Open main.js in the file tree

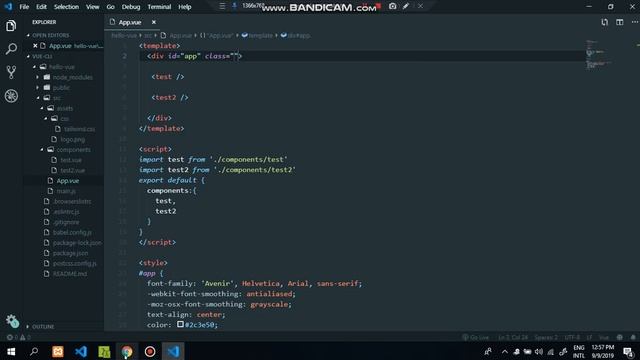(x=66, y=191)
